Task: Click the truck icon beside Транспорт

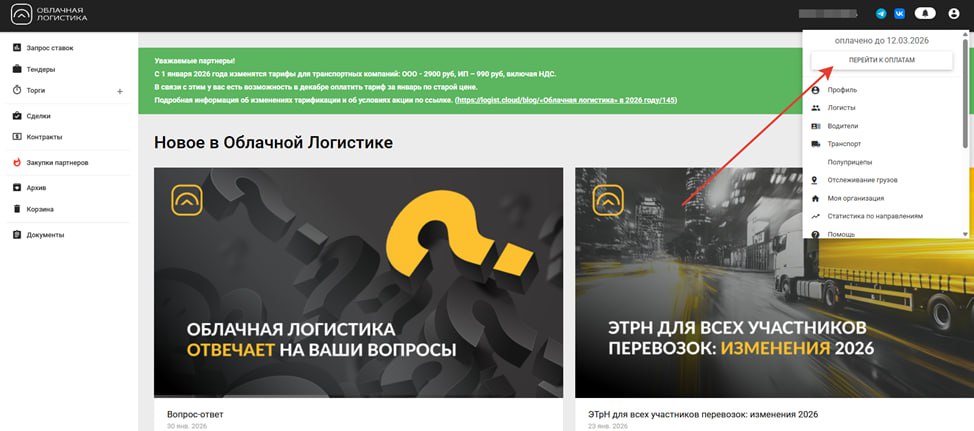Action: (816, 144)
